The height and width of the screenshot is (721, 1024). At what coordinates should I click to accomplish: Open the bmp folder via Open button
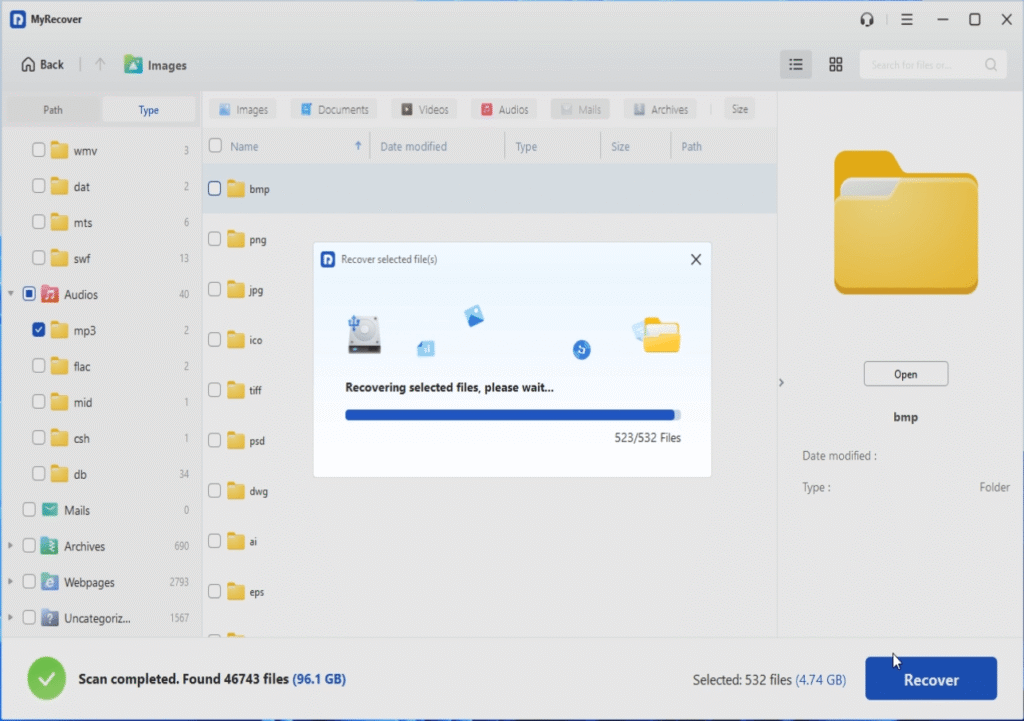(905, 374)
